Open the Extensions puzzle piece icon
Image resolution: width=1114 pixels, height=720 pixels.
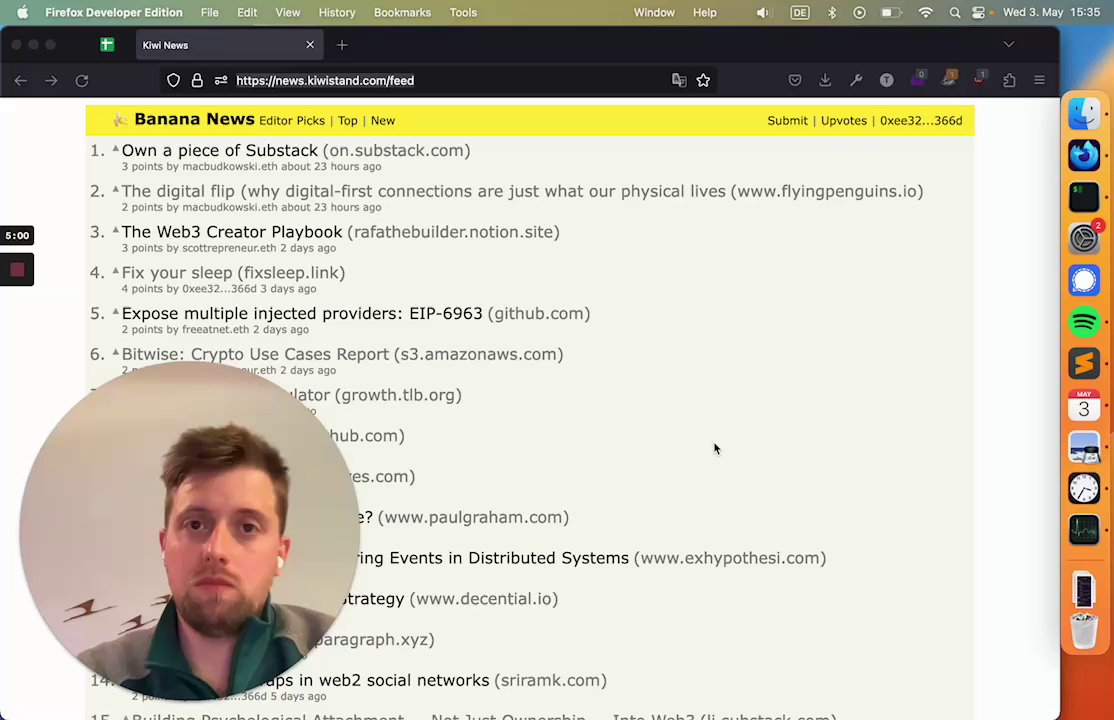coord(1009,80)
